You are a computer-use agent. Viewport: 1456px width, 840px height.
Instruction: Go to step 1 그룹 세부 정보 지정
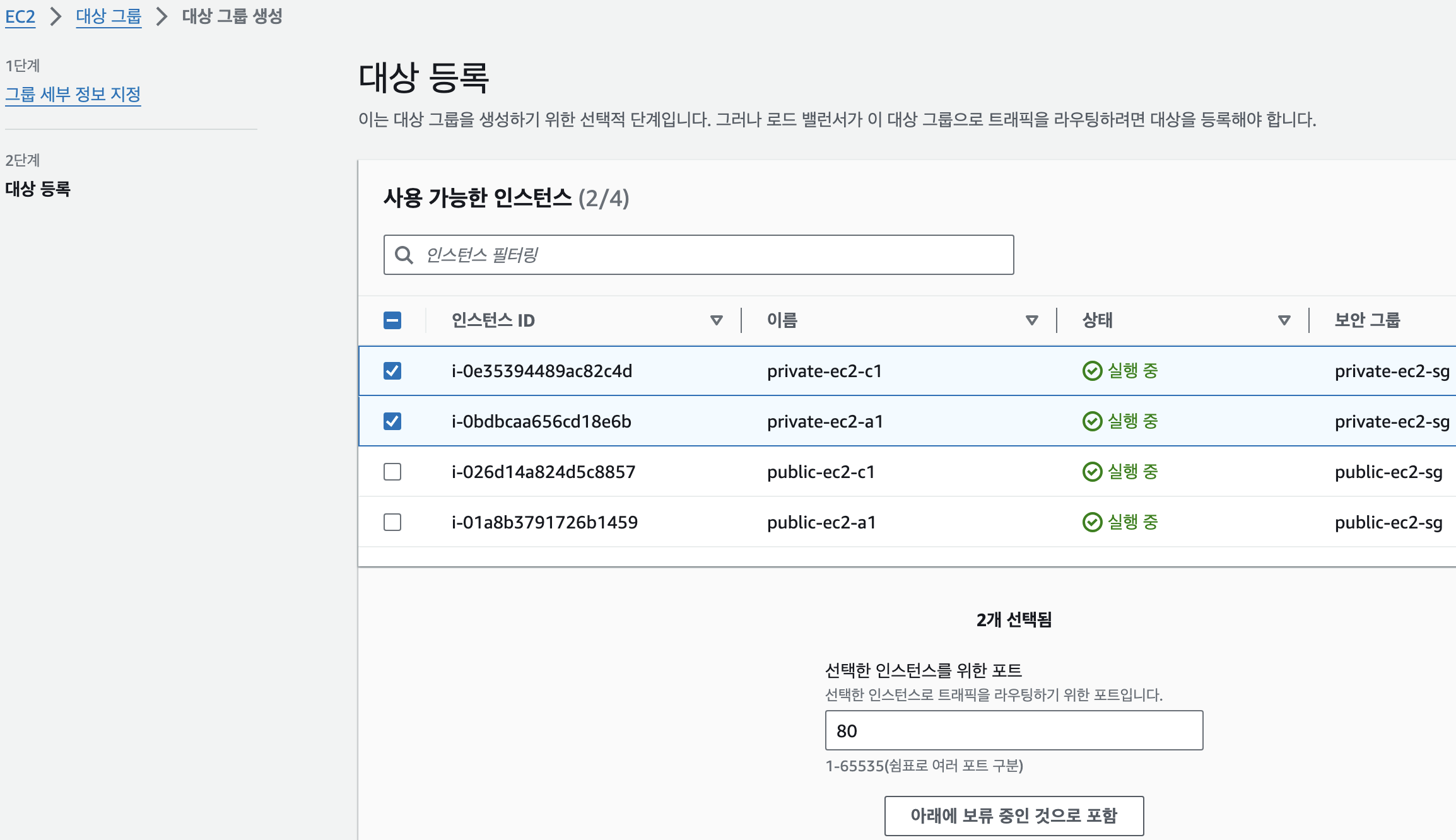pos(73,95)
